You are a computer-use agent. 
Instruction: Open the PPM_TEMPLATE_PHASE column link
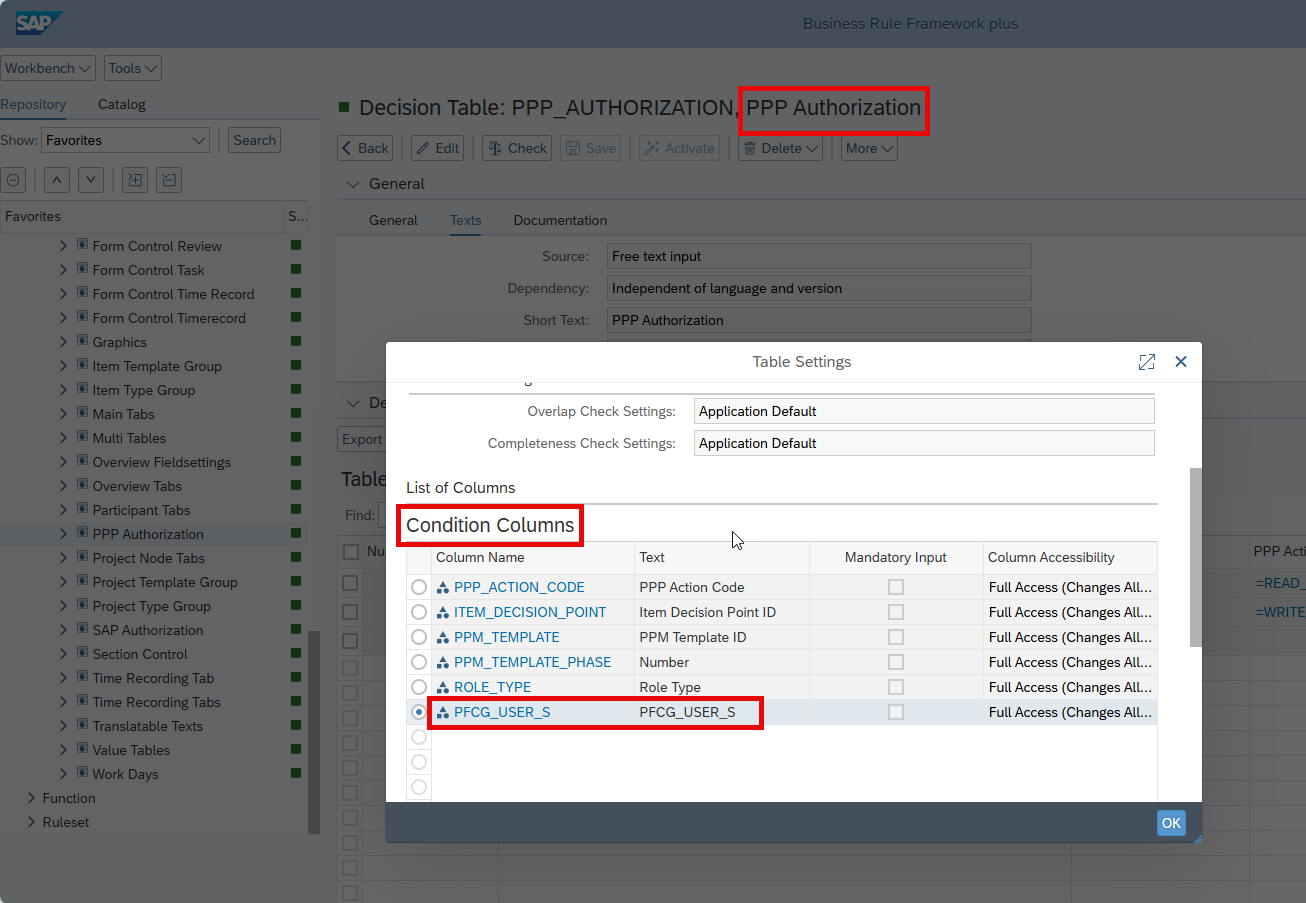(532, 662)
